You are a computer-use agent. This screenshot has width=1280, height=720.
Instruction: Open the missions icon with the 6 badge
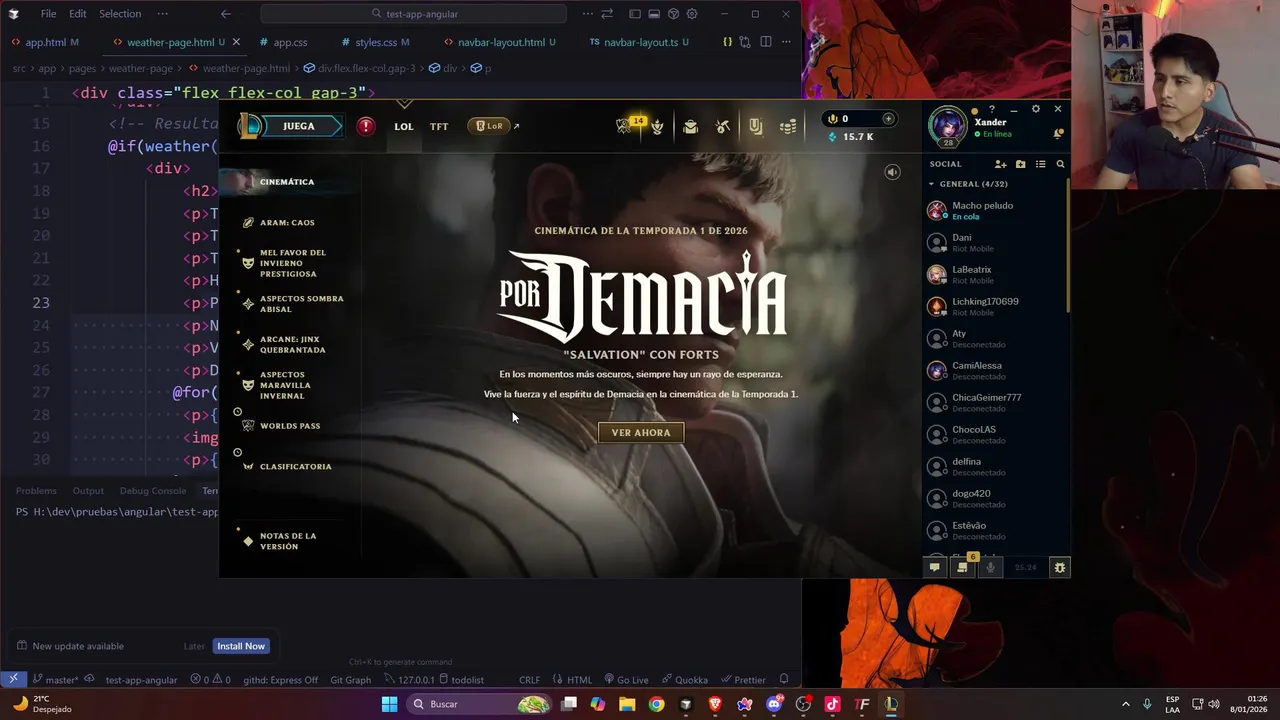pos(963,566)
